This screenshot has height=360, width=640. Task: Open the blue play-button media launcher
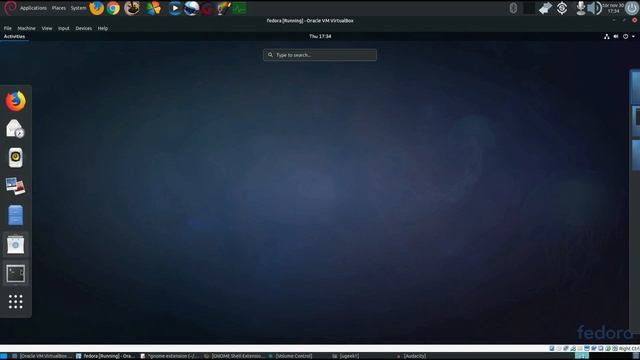(175, 8)
